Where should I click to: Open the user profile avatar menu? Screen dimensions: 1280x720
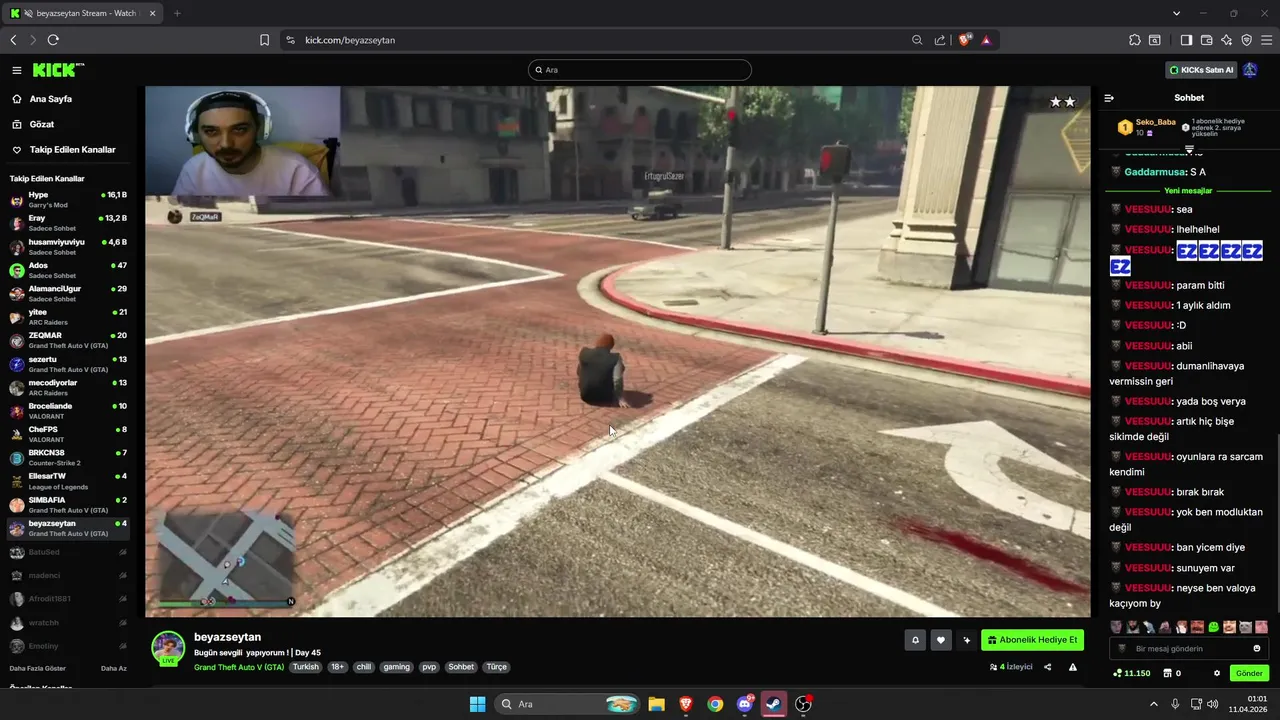click(1250, 70)
